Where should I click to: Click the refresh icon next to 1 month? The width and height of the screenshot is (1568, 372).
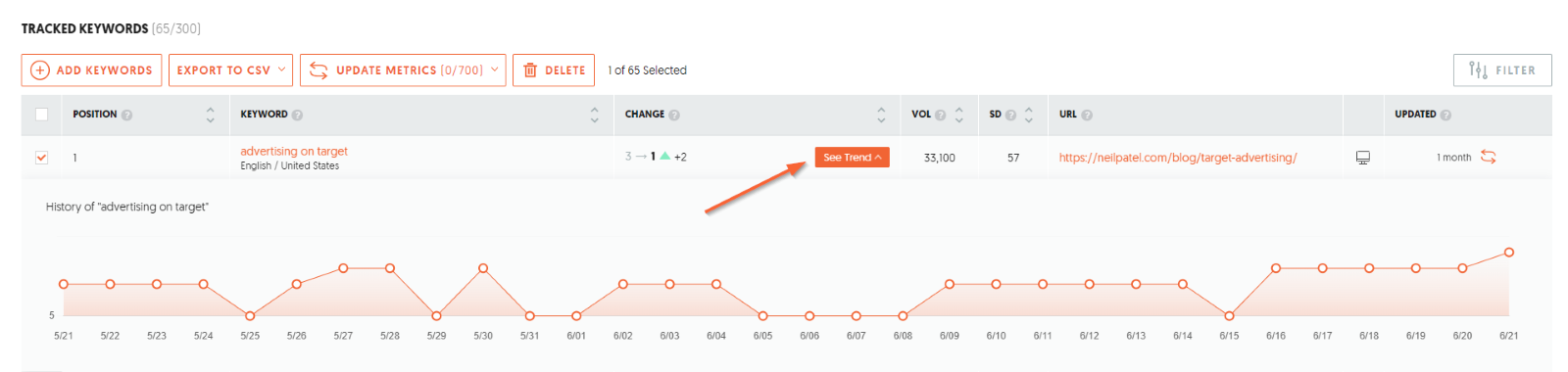(1488, 157)
